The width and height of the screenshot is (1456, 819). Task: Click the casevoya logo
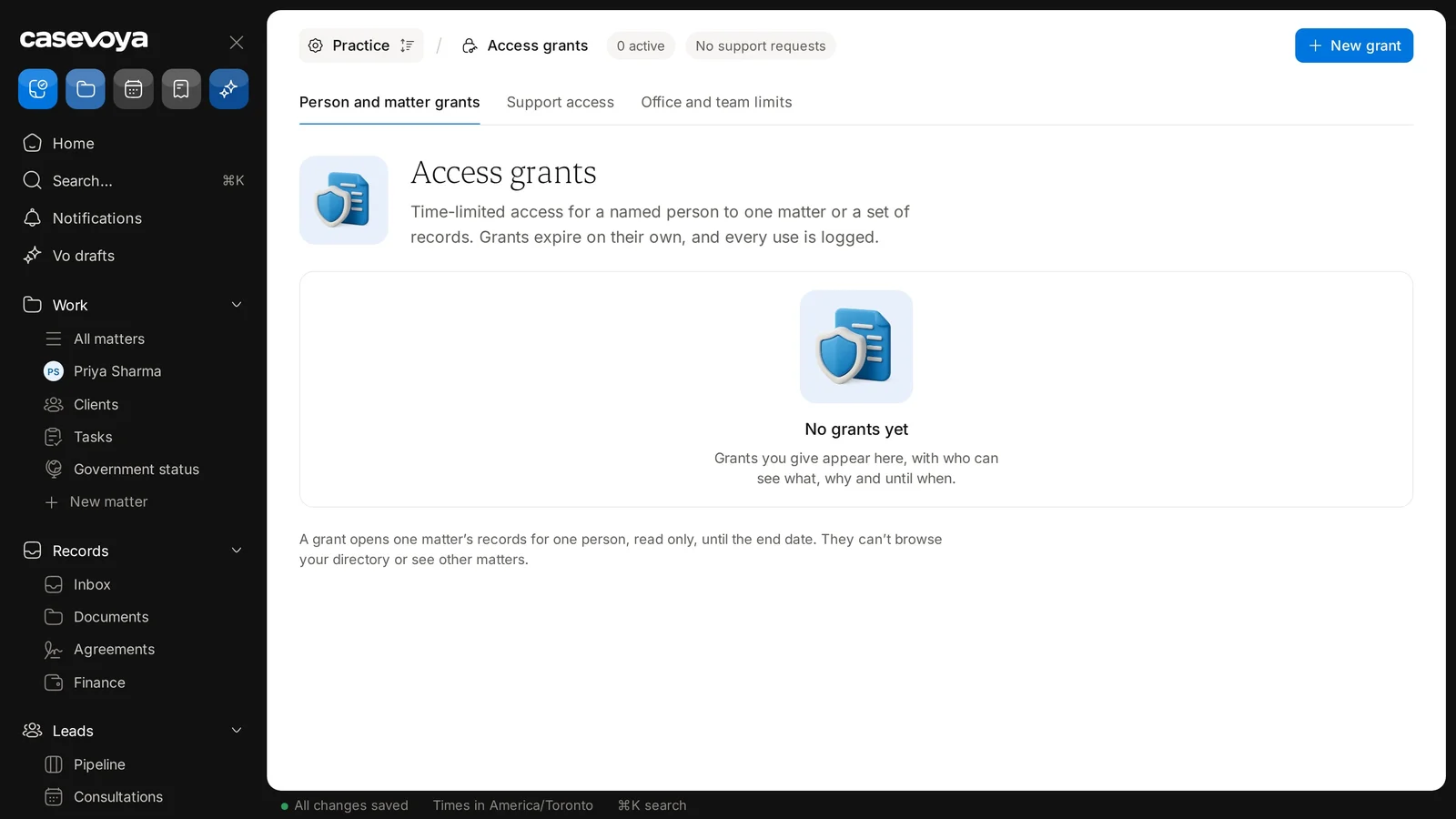[x=84, y=40]
